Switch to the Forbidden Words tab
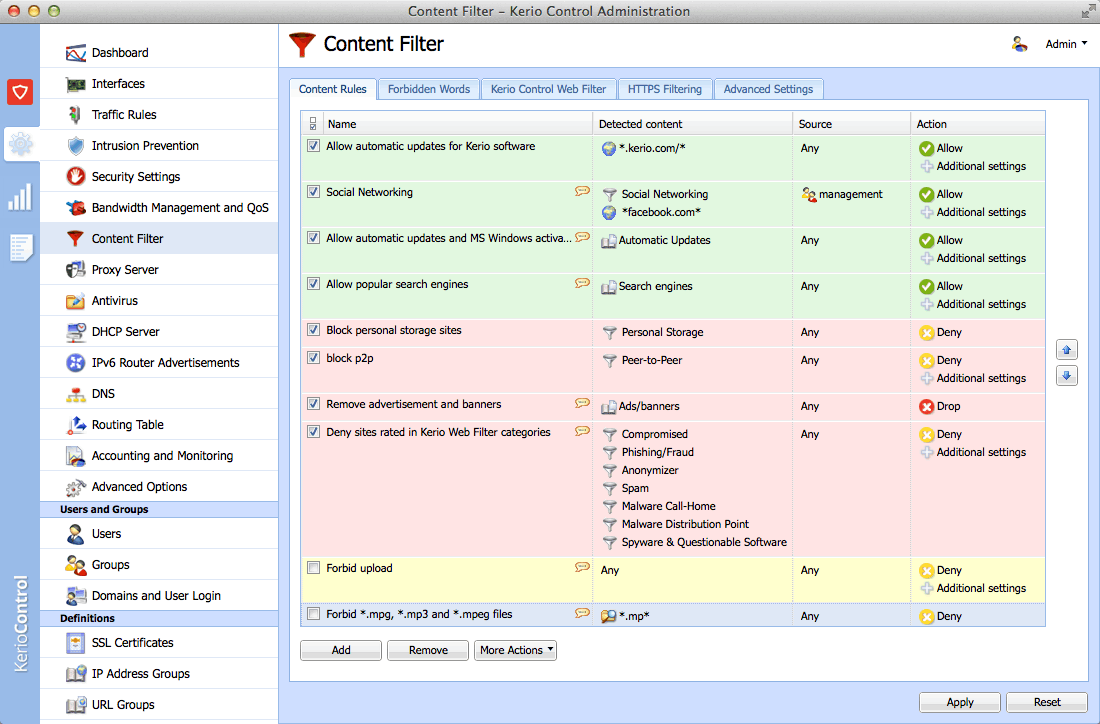Viewport: 1100px width, 724px height. click(x=429, y=89)
